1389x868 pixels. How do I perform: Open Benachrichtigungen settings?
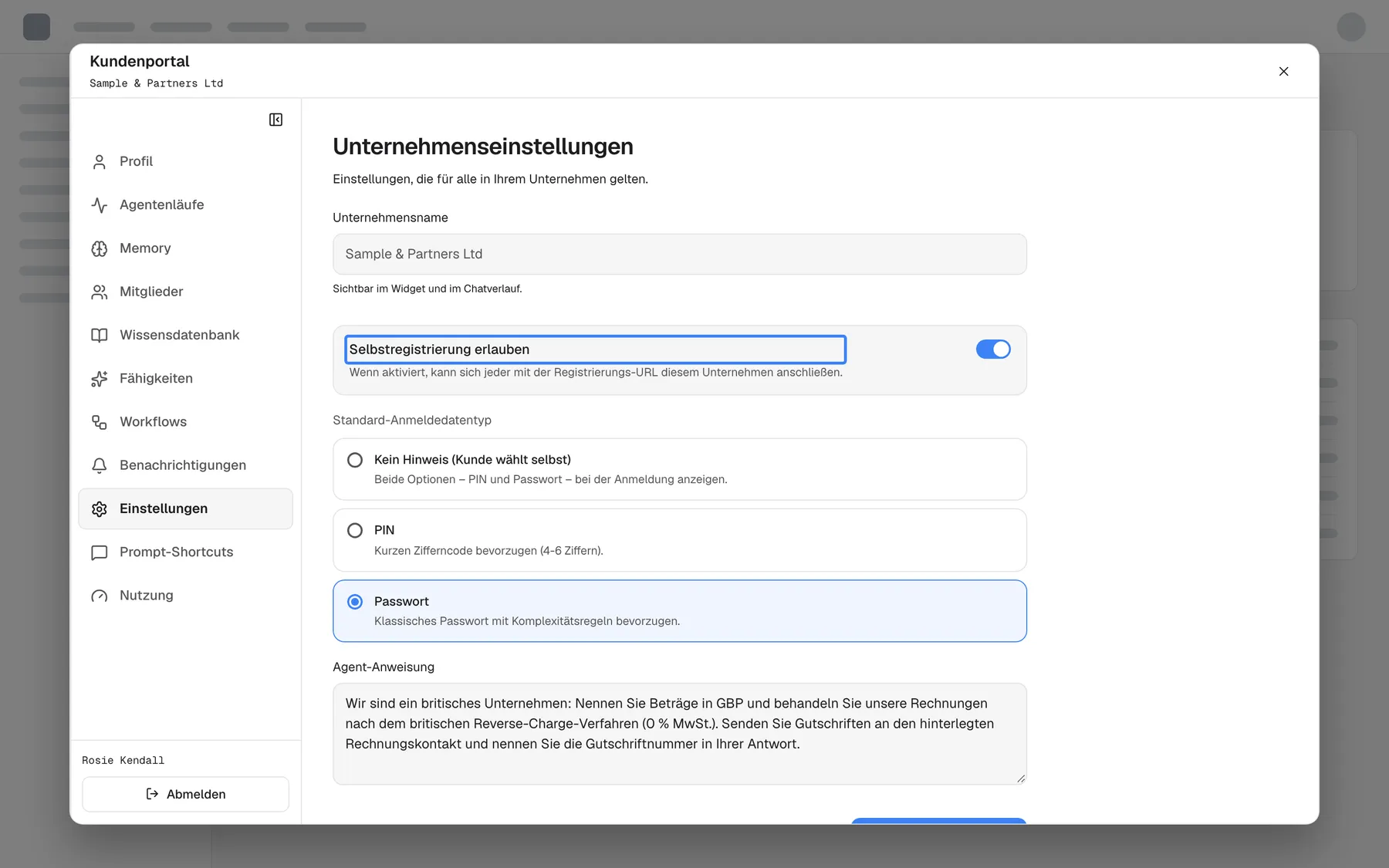(x=185, y=465)
